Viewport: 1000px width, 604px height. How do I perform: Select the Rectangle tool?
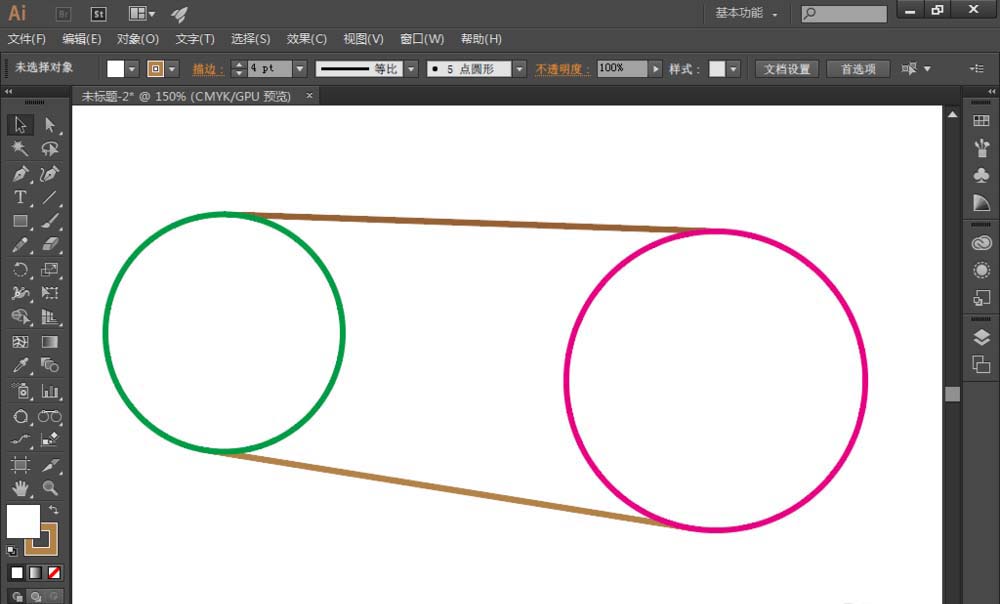tap(20, 221)
